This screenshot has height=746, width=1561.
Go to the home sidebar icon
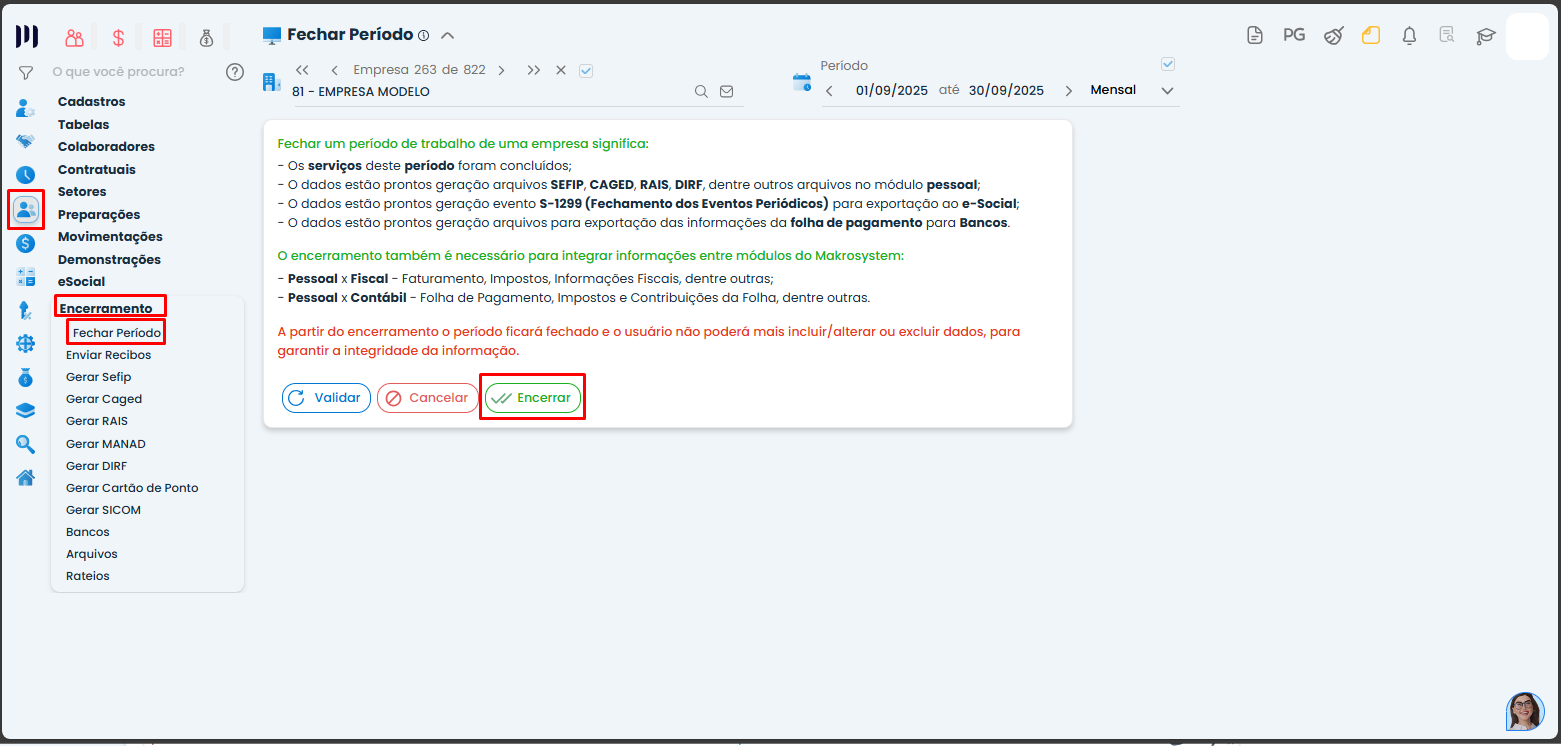[x=26, y=478]
